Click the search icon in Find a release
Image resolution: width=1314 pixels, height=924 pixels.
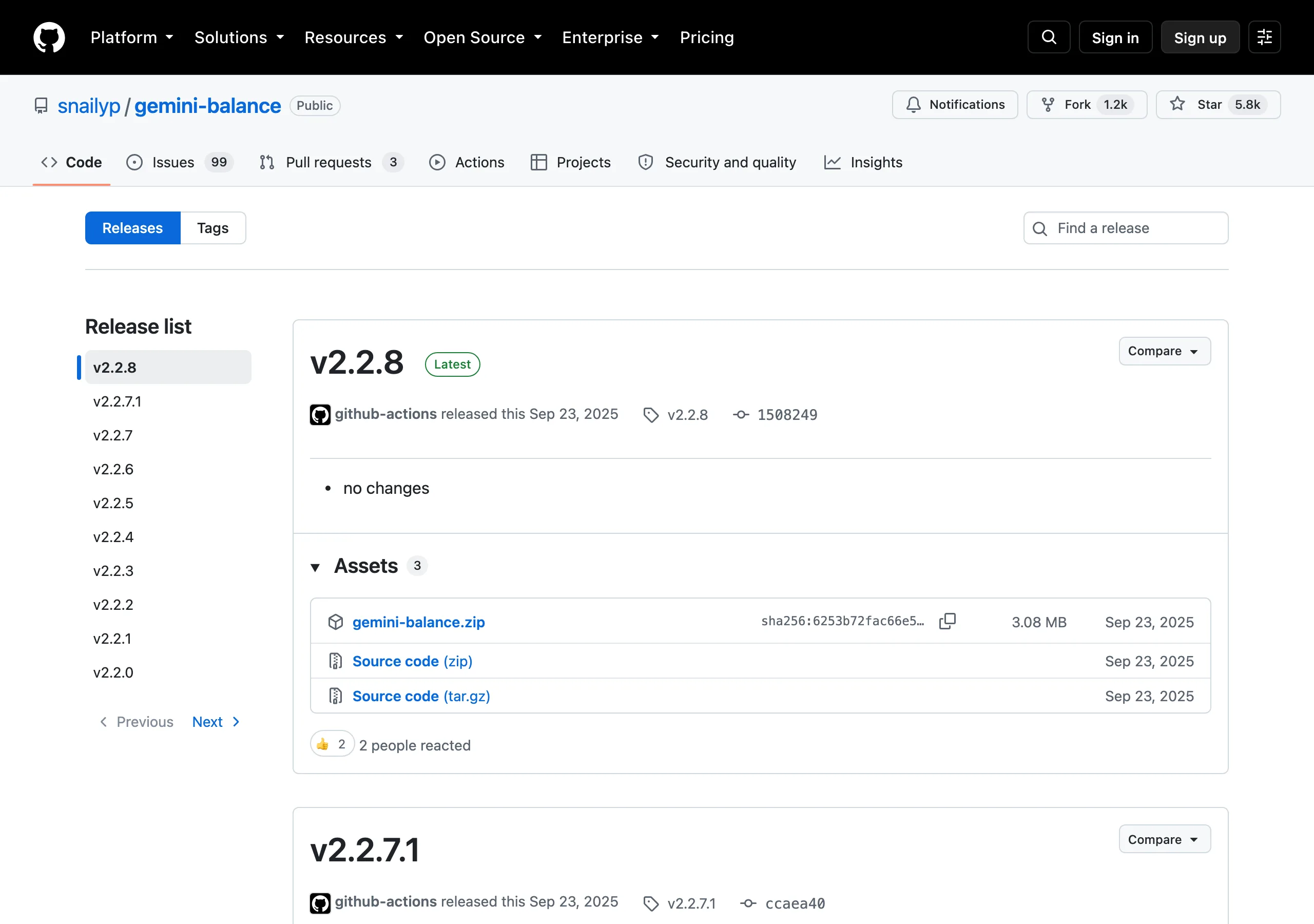click(1039, 228)
